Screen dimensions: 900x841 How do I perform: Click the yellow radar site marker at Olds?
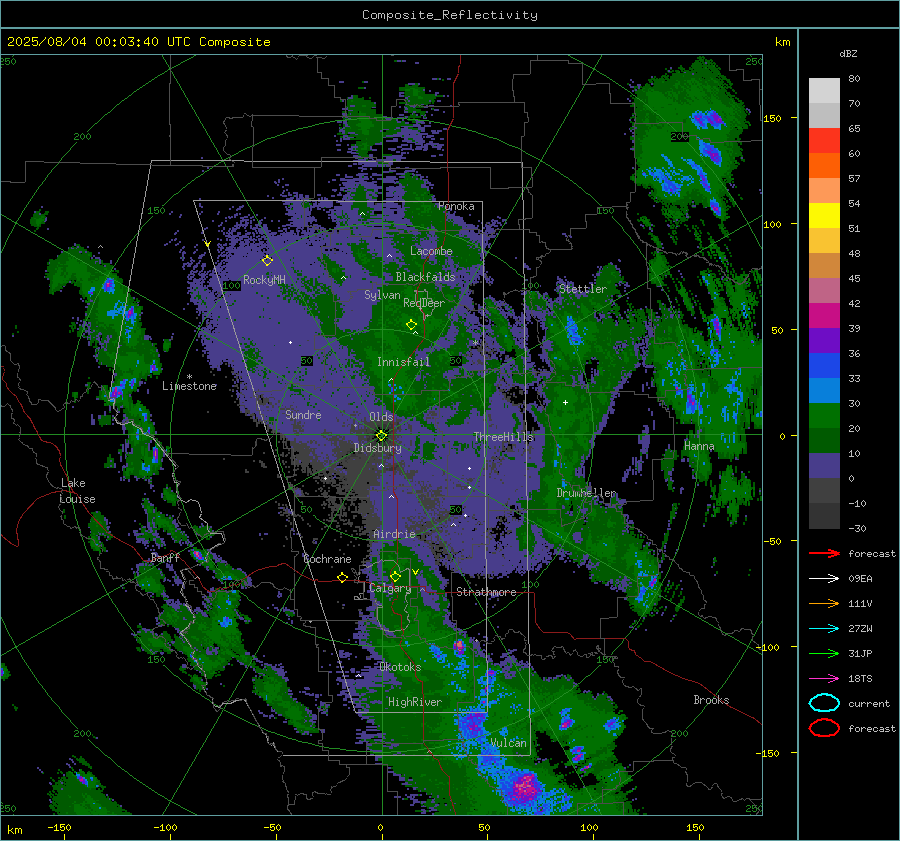tap(381, 436)
